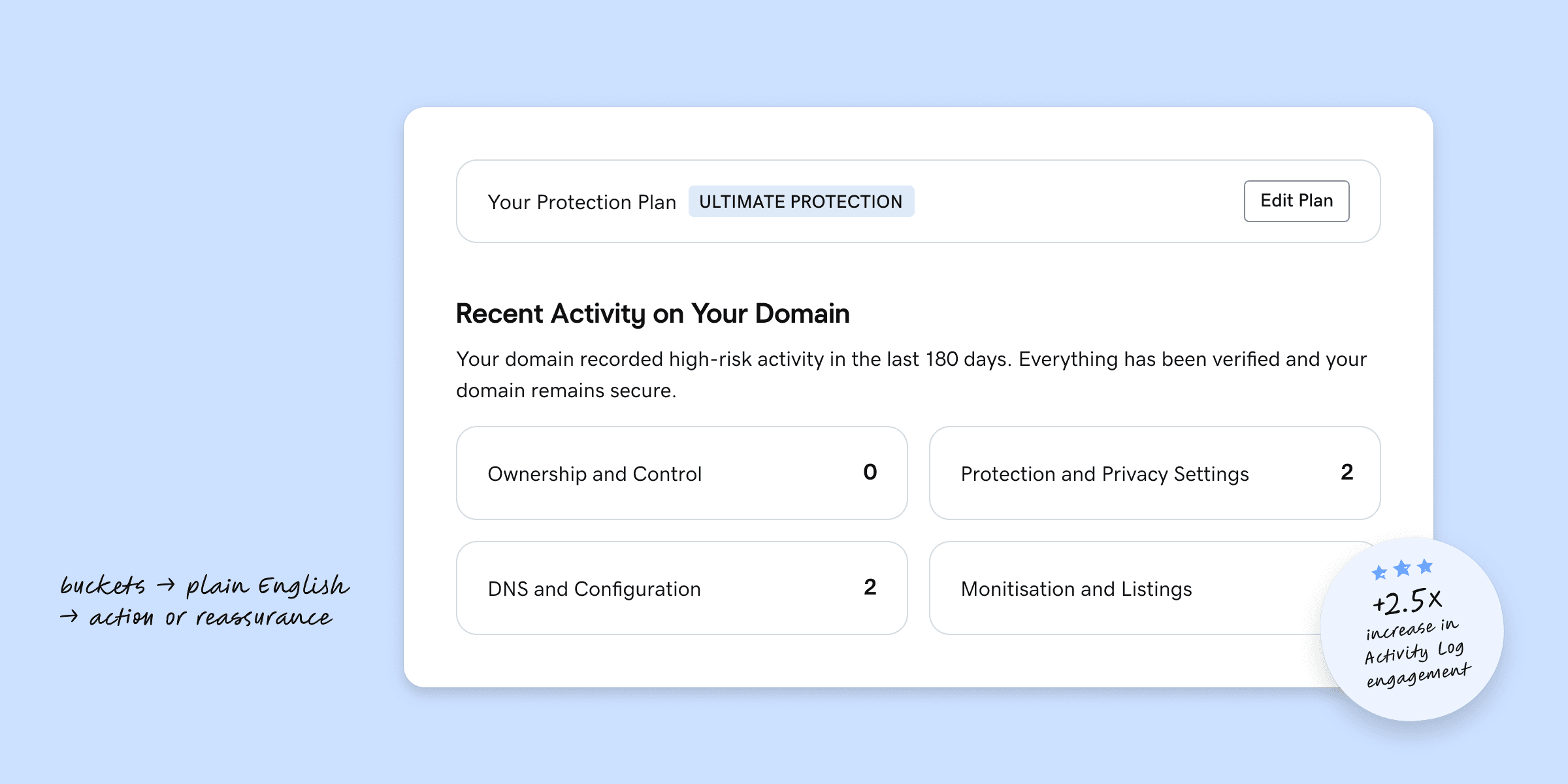Click the arrow before 'action or reassurance'

(69, 616)
